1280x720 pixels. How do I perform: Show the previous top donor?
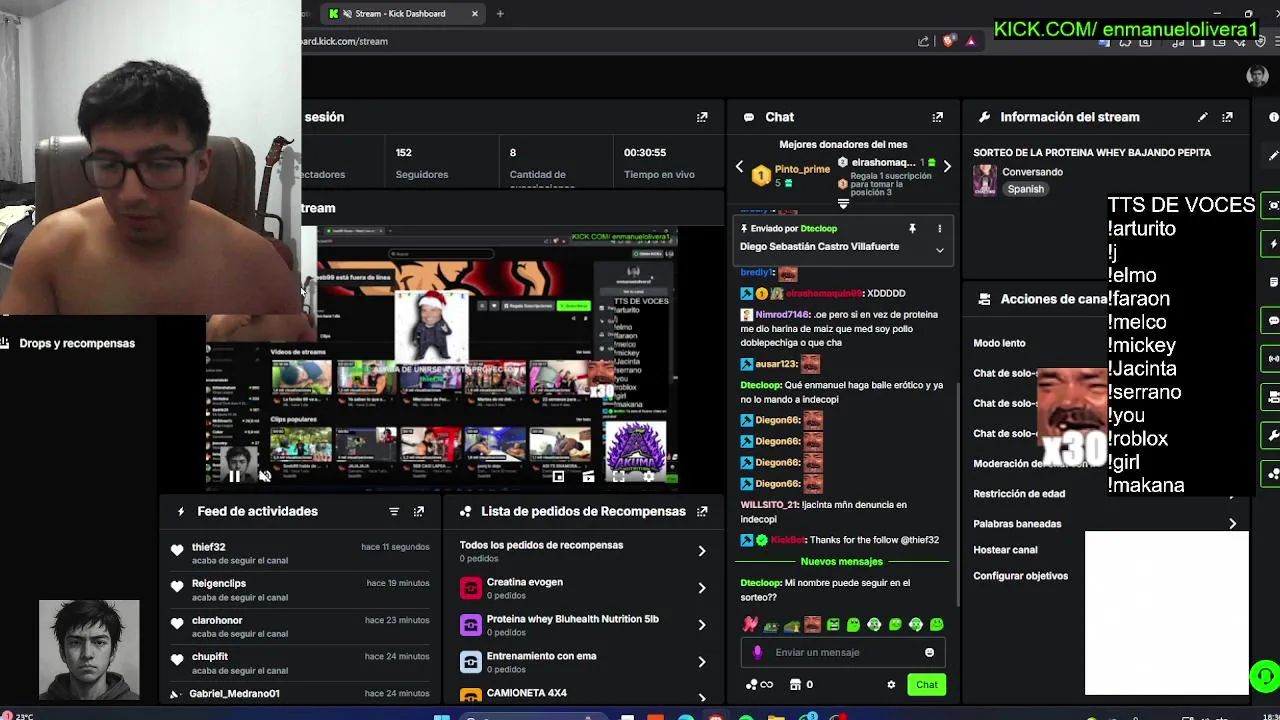(x=740, y=167)
